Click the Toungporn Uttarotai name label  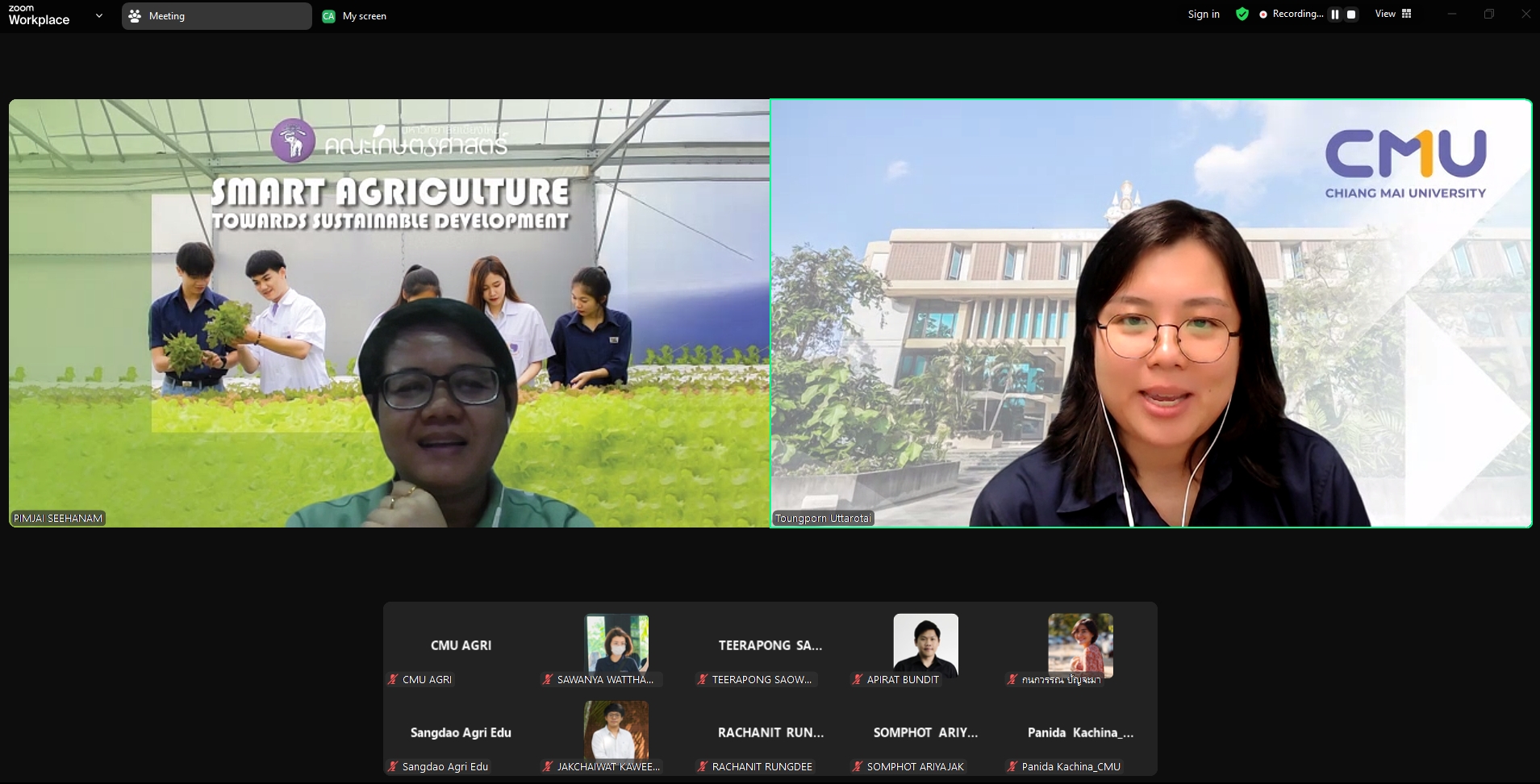(x=823, y=519)
